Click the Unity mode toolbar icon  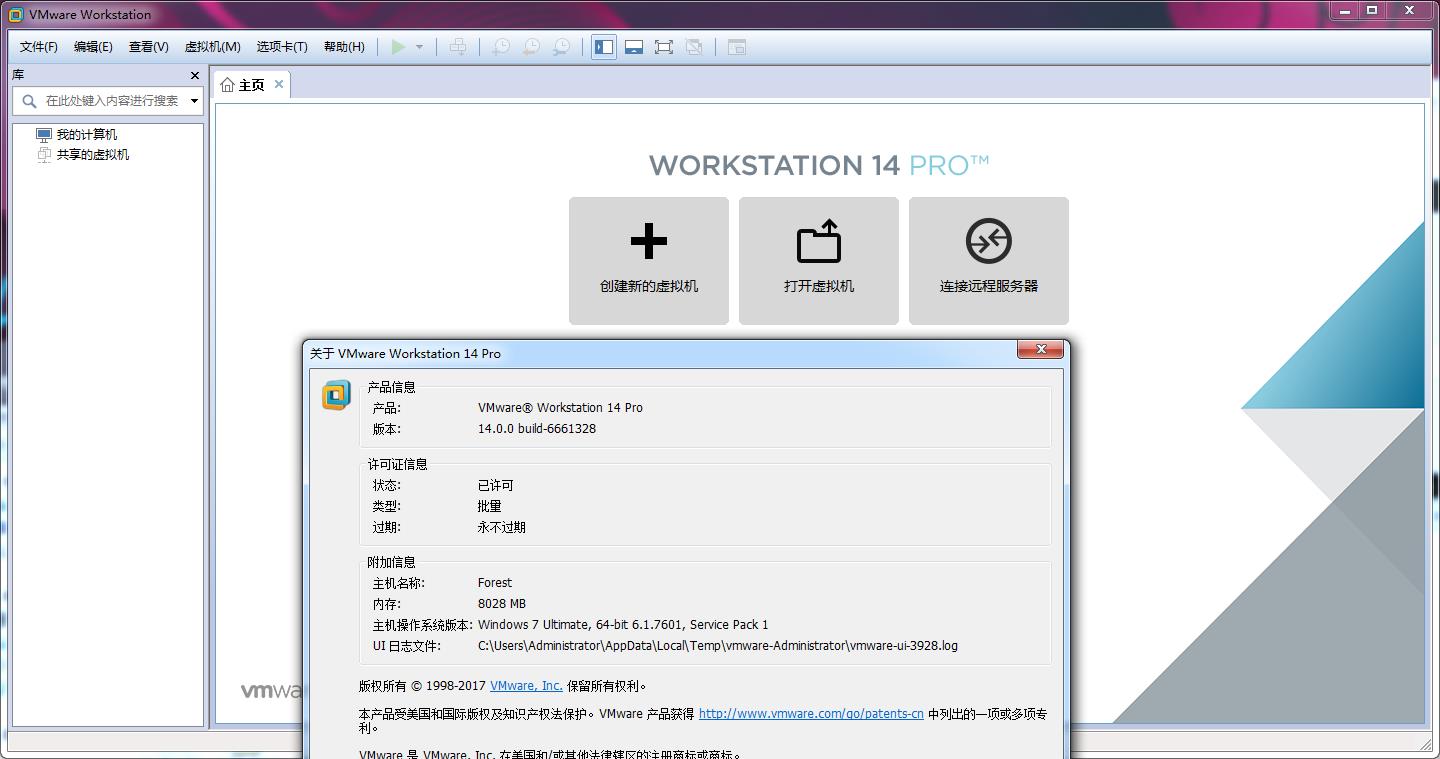point(694,47)
